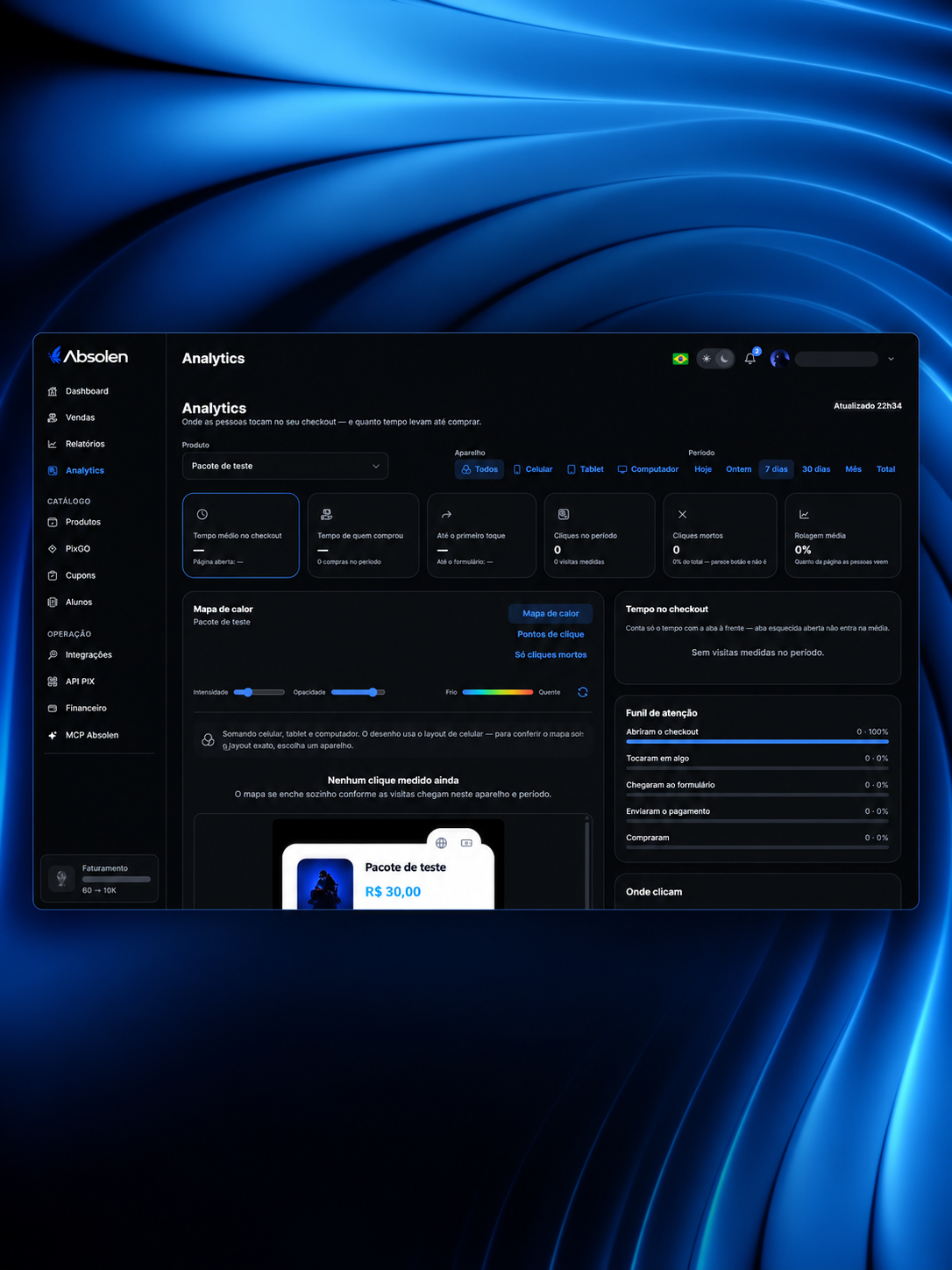Open the Produto dropdown showing Pacote de teste

(x=285, y=466)
